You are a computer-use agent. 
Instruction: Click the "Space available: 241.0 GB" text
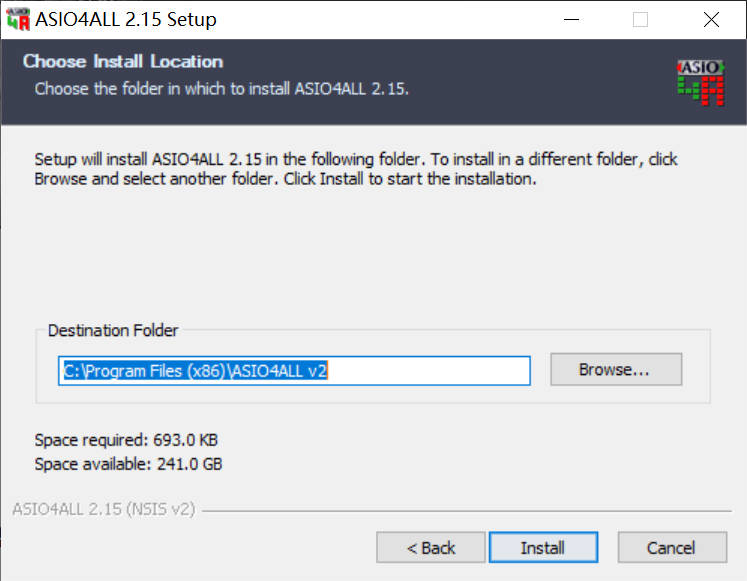click(x=128, y=464)
